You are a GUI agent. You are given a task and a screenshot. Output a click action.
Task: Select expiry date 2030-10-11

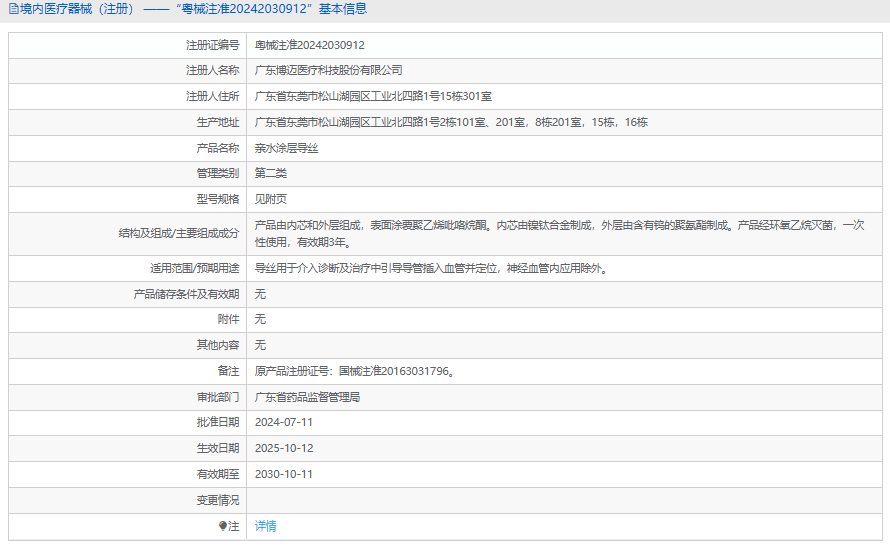pyautogui.click(x=284, y=475)
